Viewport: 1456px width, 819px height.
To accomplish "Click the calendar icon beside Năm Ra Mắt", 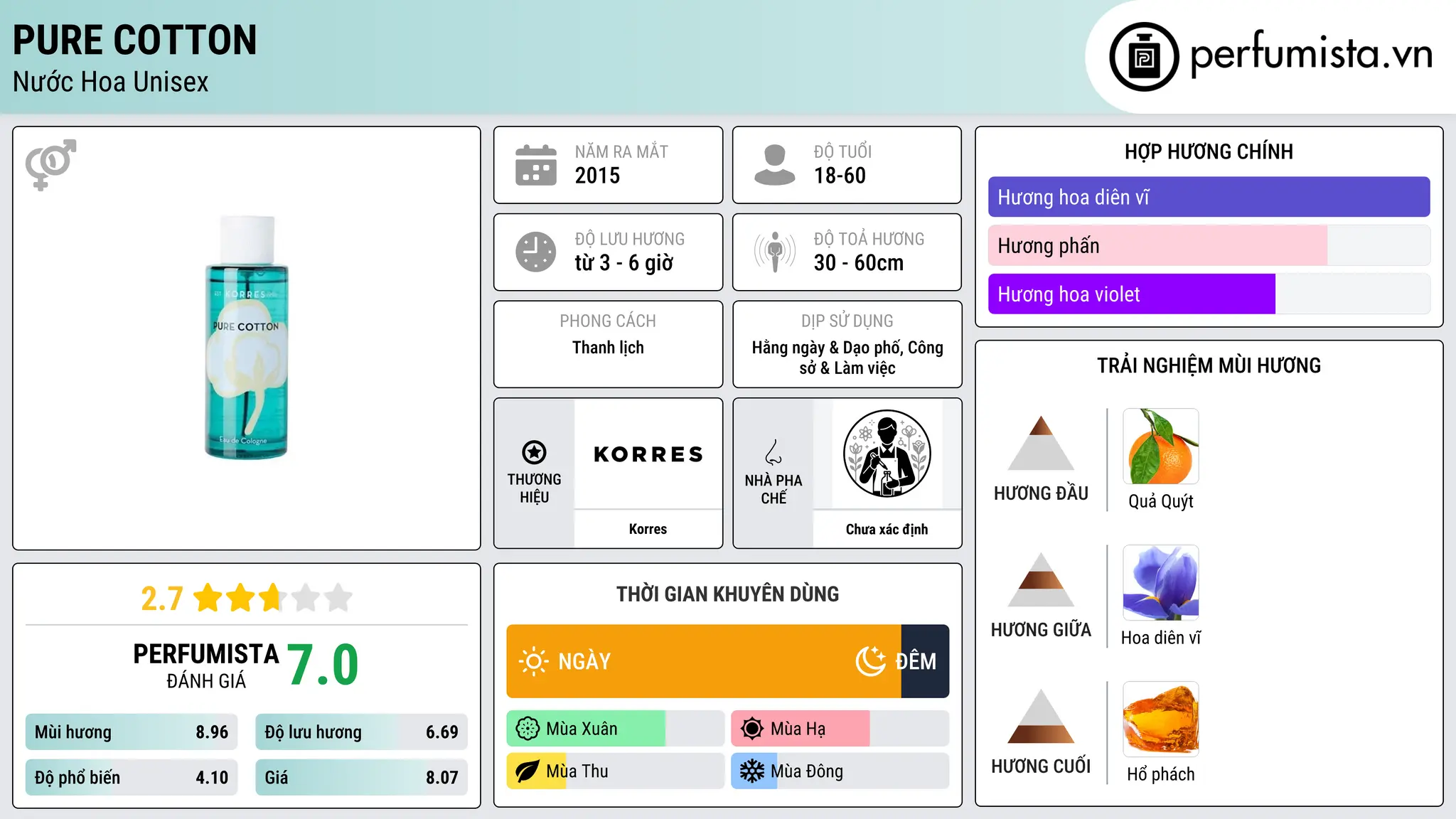I will pyautogui.click(x=536, y=165).
